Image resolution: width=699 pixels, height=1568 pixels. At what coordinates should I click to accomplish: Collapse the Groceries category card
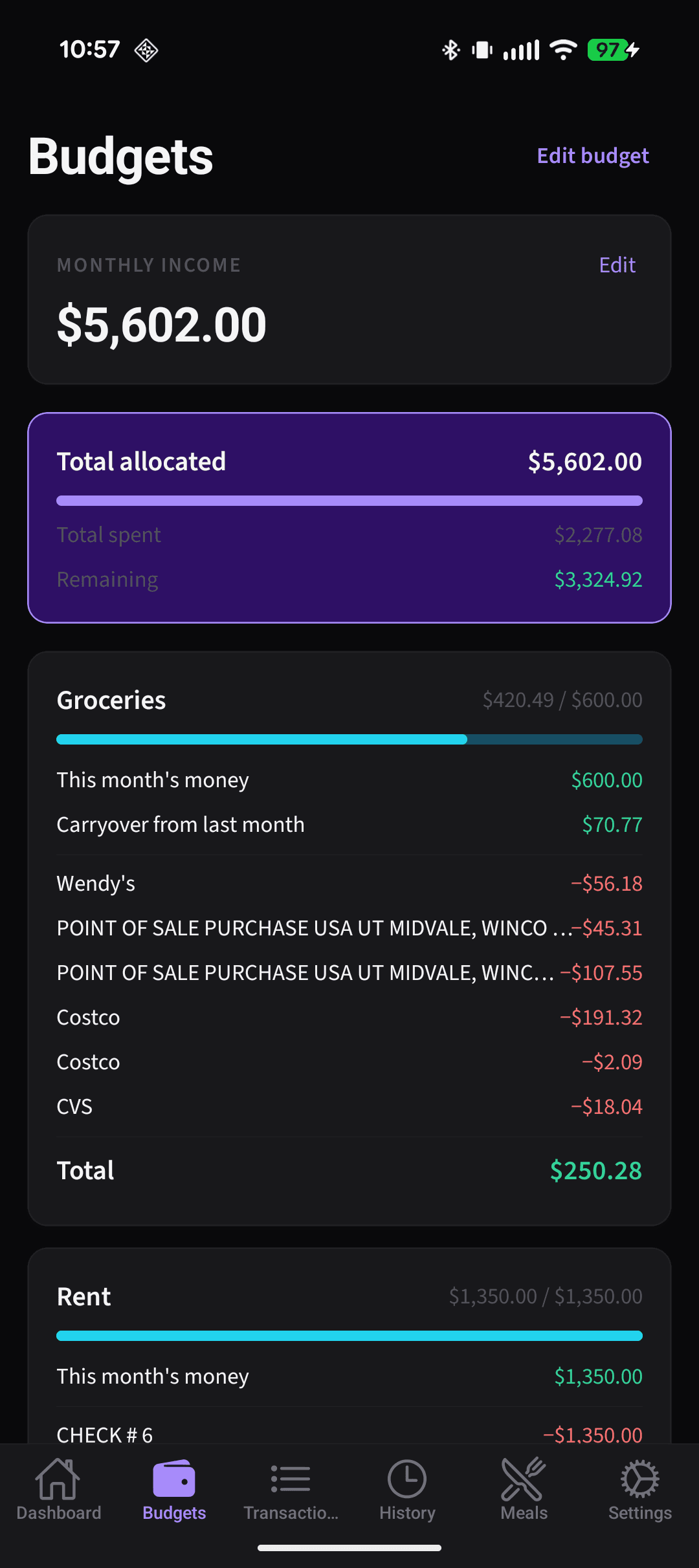[349, 699]
